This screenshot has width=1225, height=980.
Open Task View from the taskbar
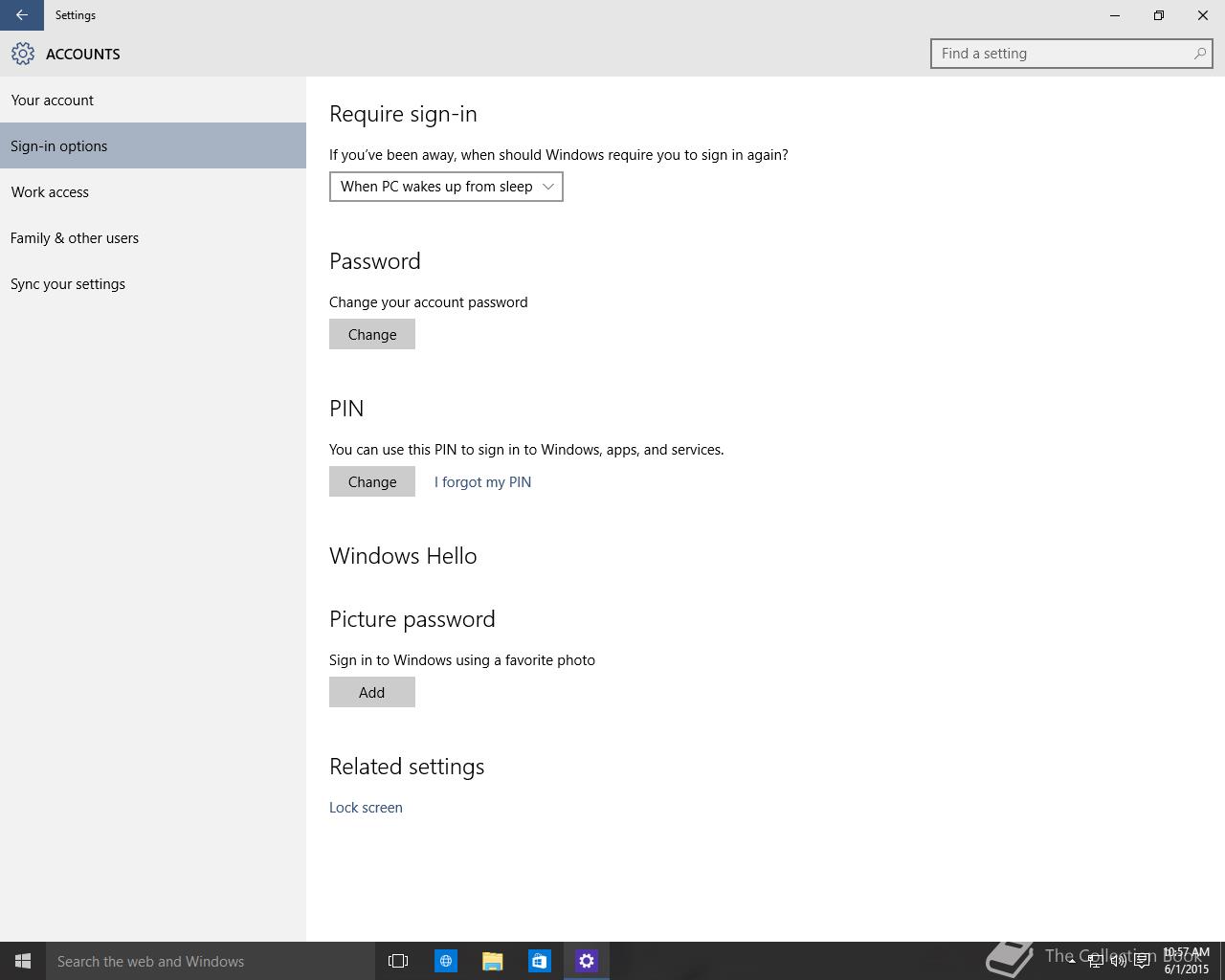398,961
